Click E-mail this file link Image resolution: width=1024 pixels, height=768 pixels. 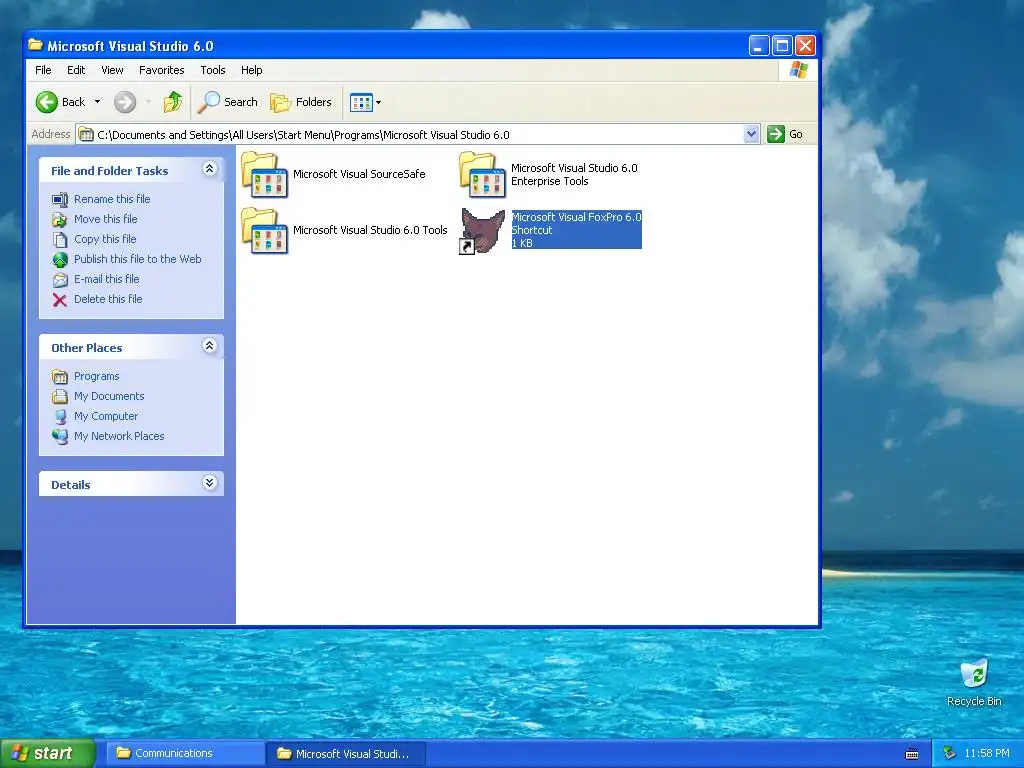coord(106,279)
